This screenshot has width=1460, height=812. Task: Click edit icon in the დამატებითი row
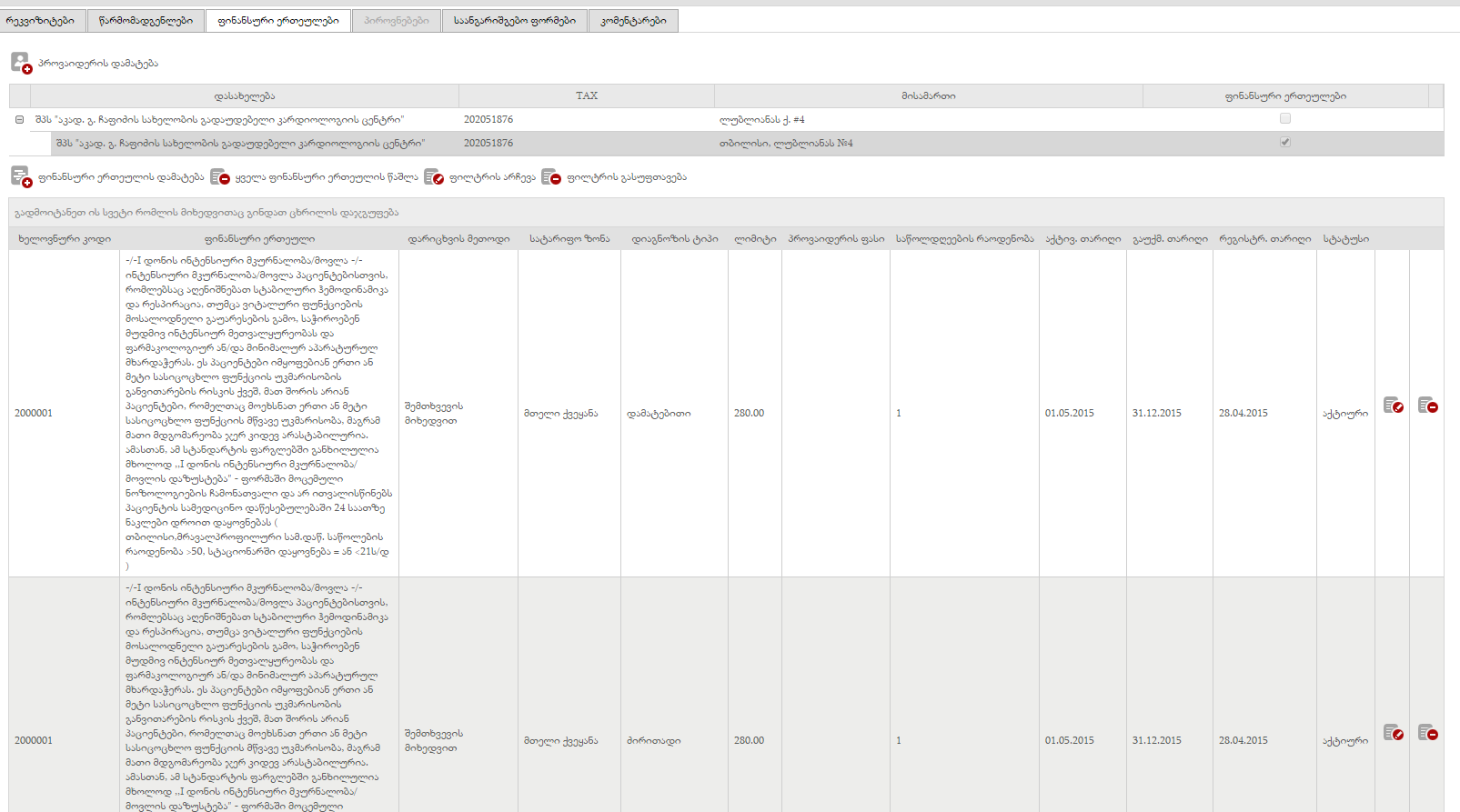tap(1393, 406)
